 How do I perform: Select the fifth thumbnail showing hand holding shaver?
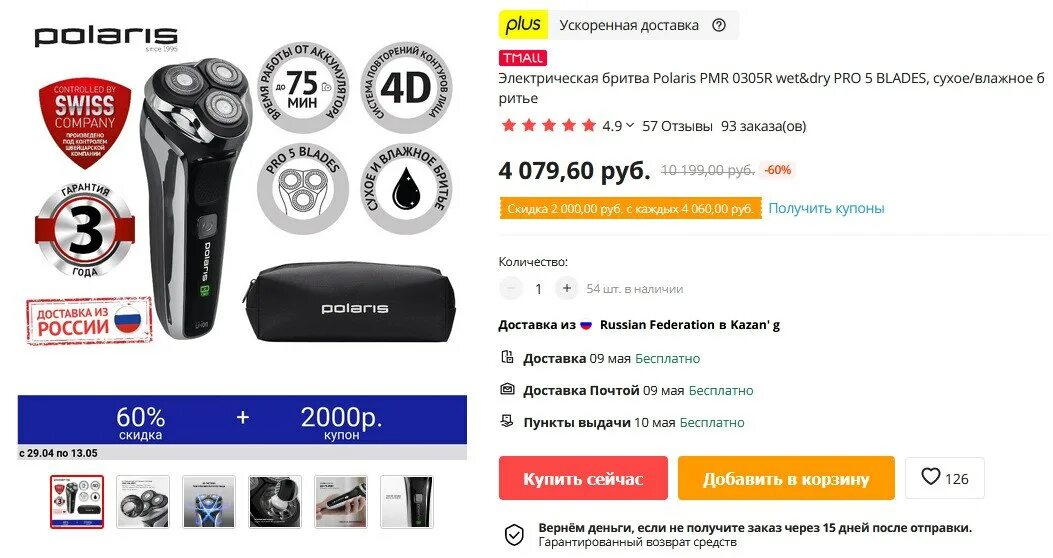pos(340,502)
